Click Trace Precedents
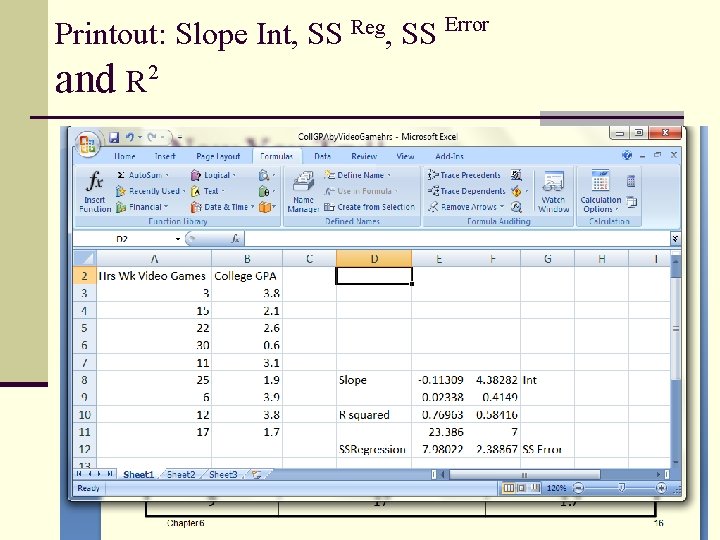 click(464, 175)
